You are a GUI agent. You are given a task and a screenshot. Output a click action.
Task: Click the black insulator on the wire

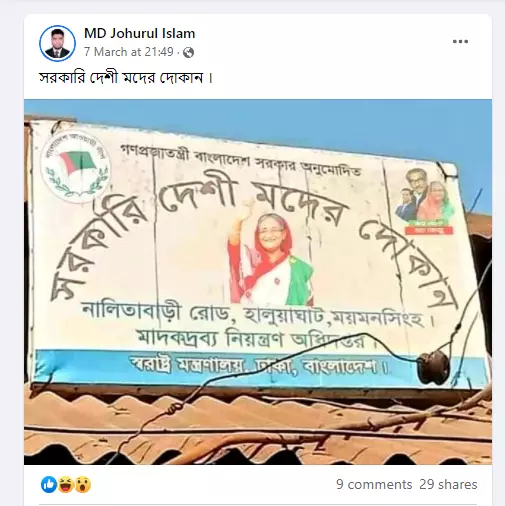tap(433, 367)
